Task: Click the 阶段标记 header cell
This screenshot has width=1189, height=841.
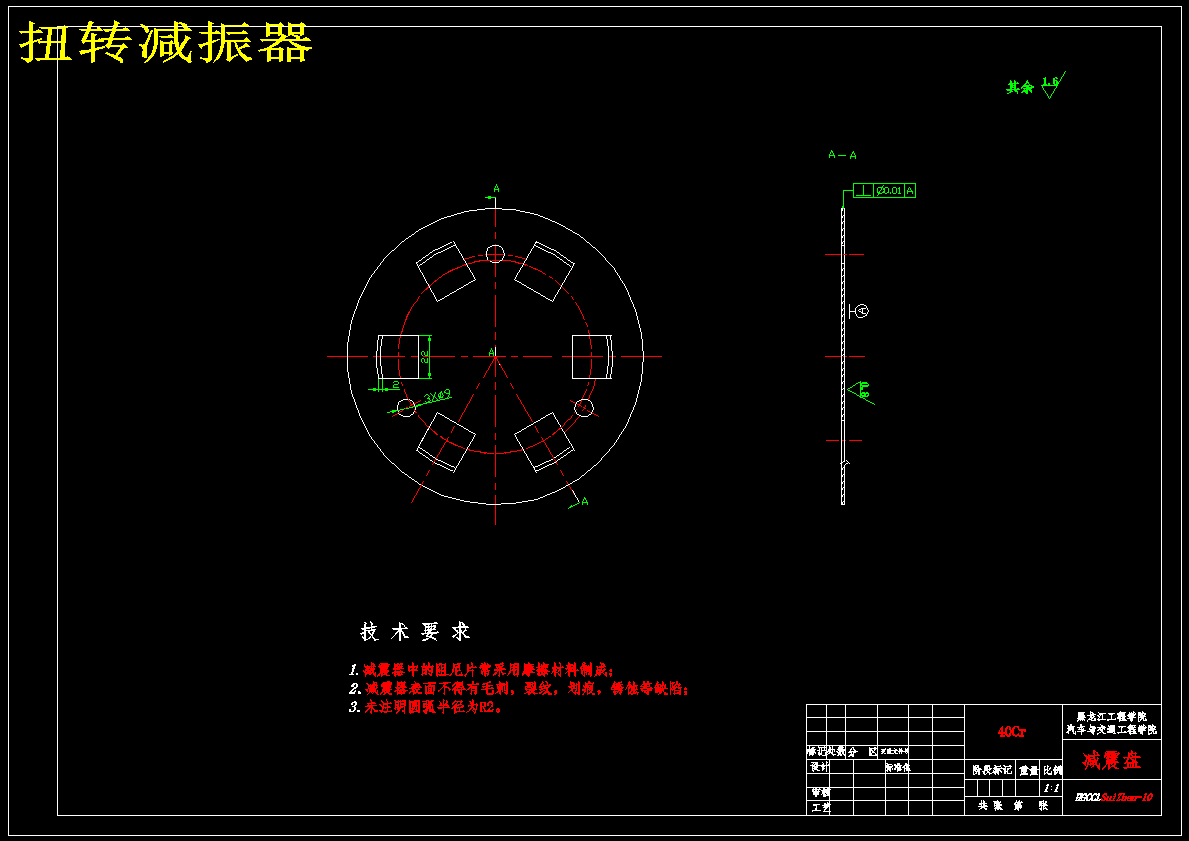Action: (x=992, y=770)
